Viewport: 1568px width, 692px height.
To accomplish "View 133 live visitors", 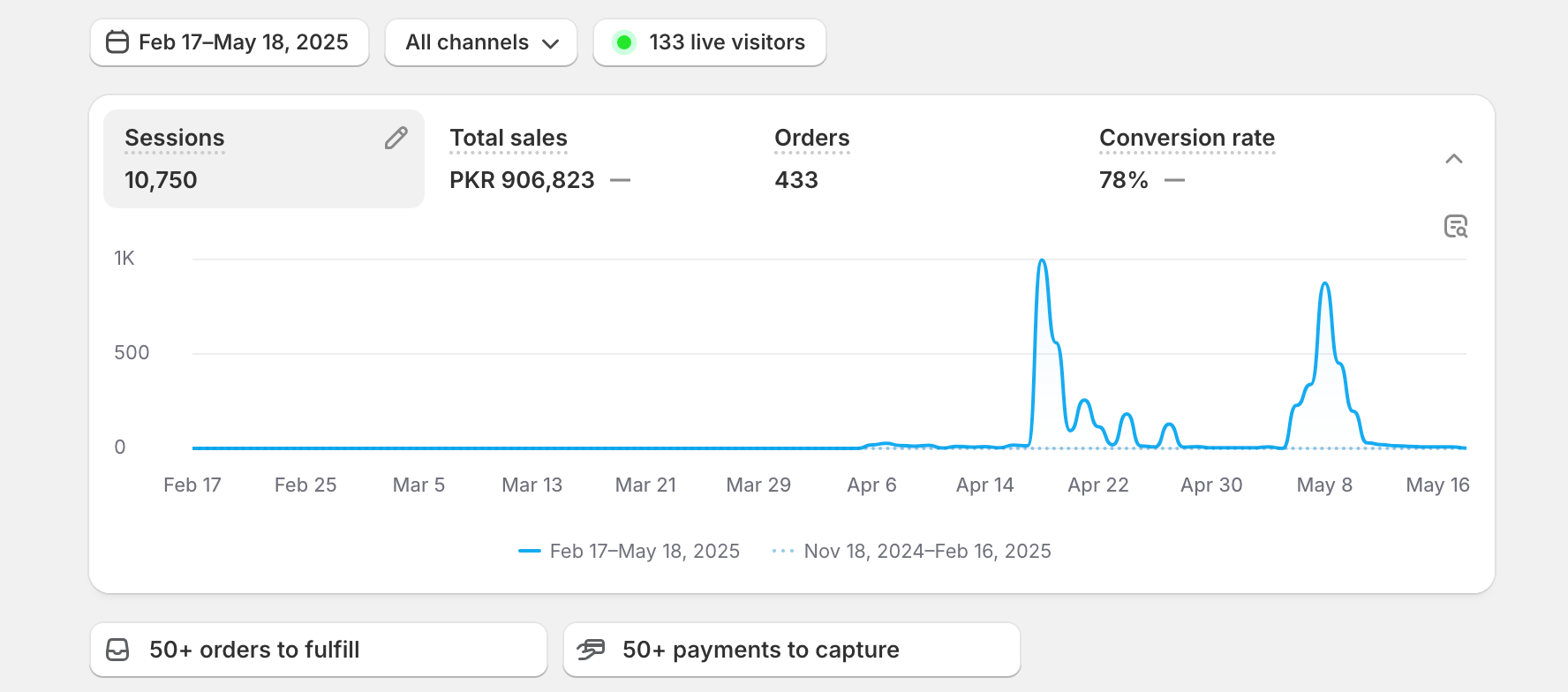I will (x=726, y=42).
